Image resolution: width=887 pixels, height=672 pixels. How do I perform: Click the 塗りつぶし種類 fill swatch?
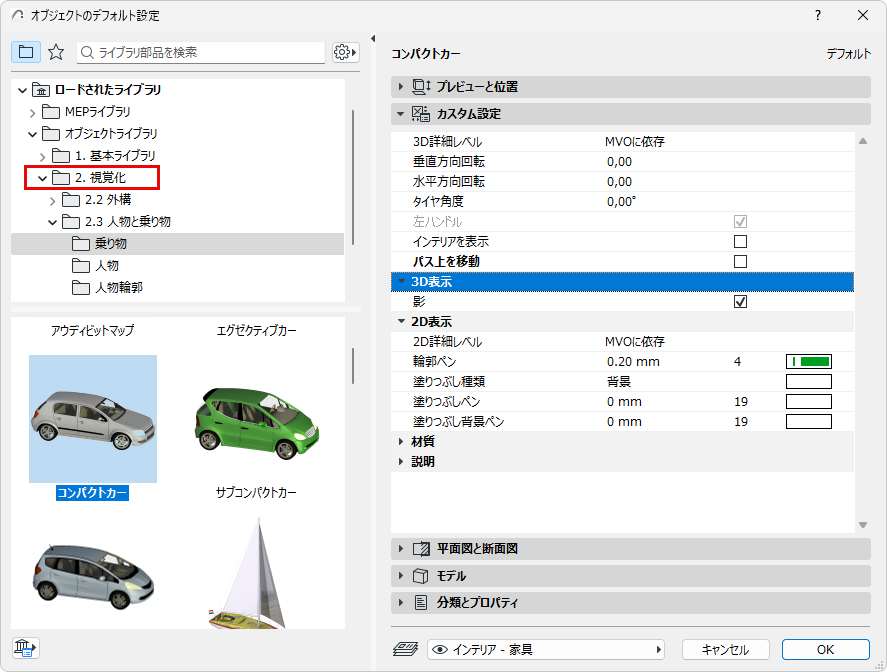(x=808, y=381)
